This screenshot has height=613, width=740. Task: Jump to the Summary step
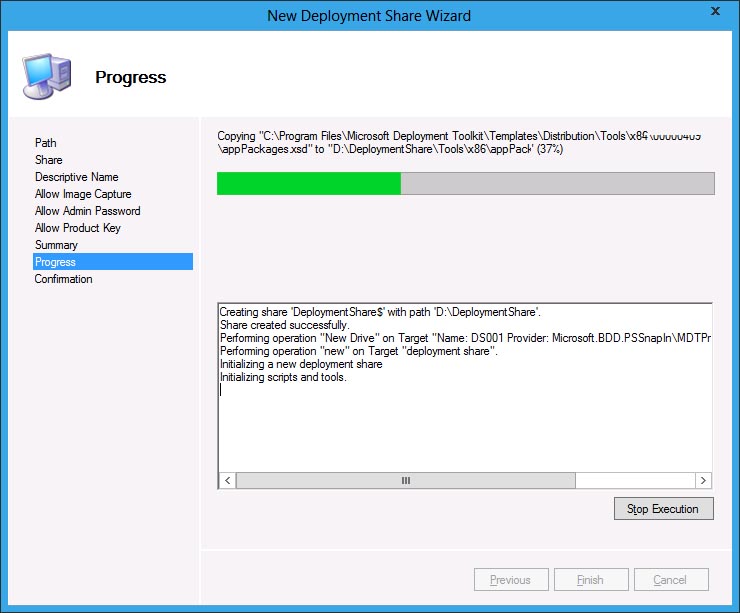point(56,245)
